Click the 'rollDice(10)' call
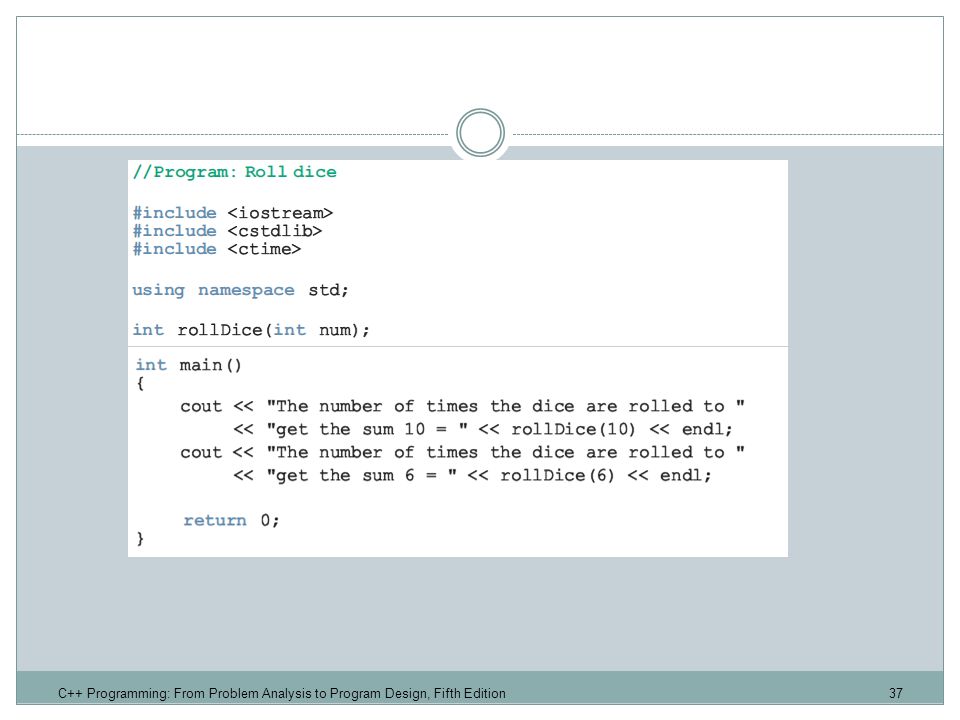 (573, 429)
